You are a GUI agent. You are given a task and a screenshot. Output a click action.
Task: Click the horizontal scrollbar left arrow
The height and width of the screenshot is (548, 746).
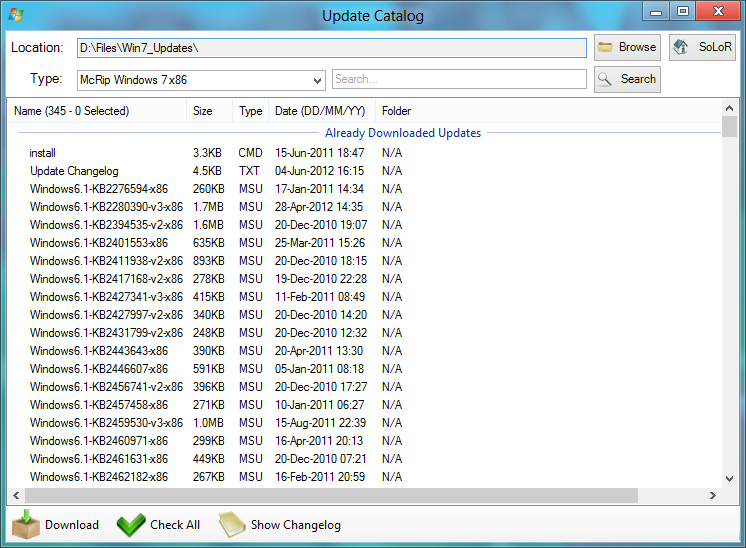tap(16, 495)
